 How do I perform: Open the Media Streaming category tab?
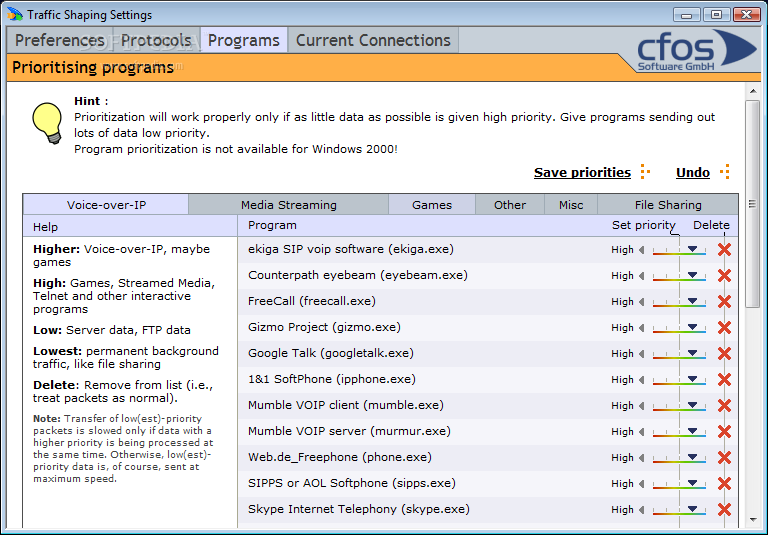pos(288,205)
